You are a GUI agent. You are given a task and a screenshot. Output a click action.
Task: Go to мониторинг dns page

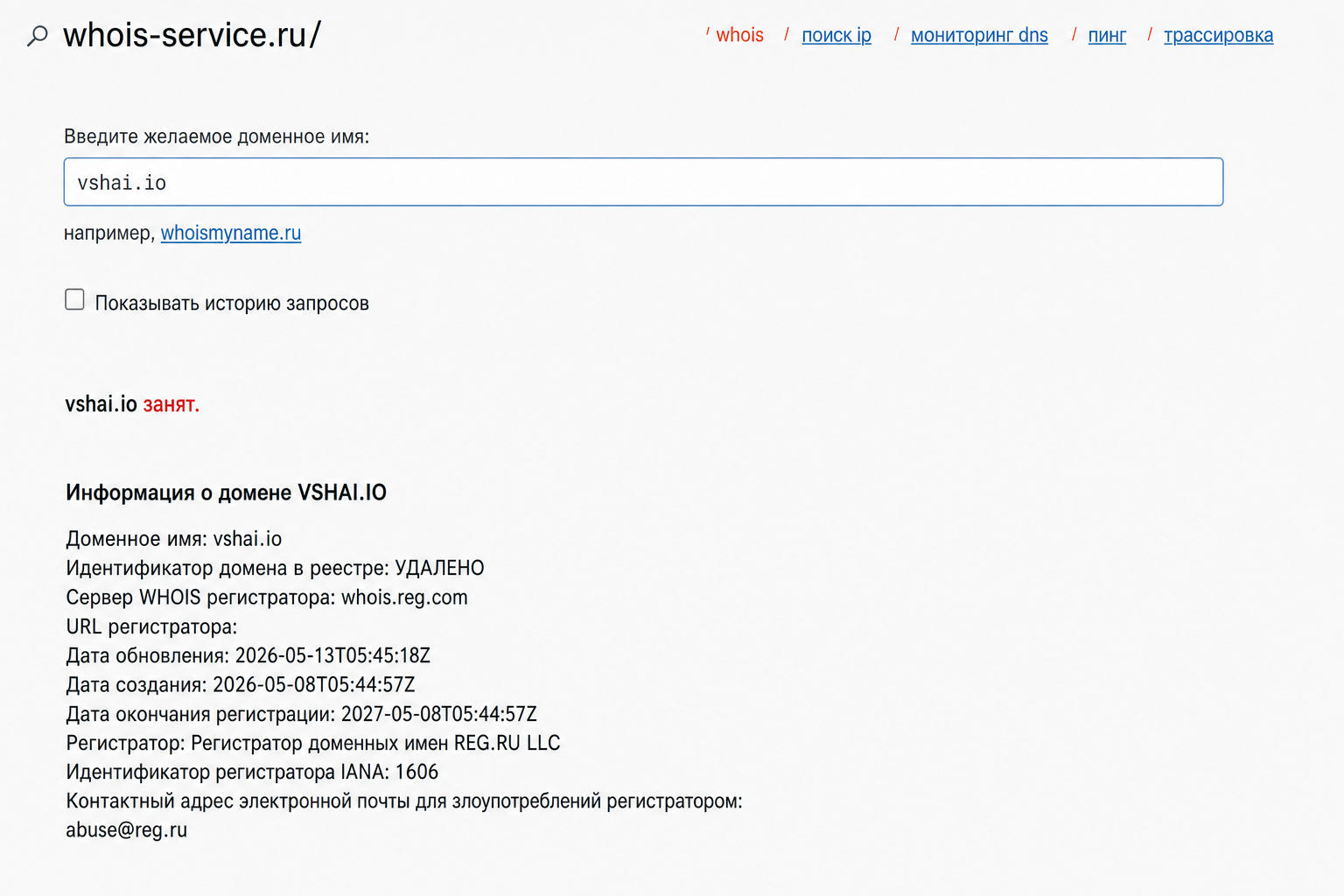[979, 35]
